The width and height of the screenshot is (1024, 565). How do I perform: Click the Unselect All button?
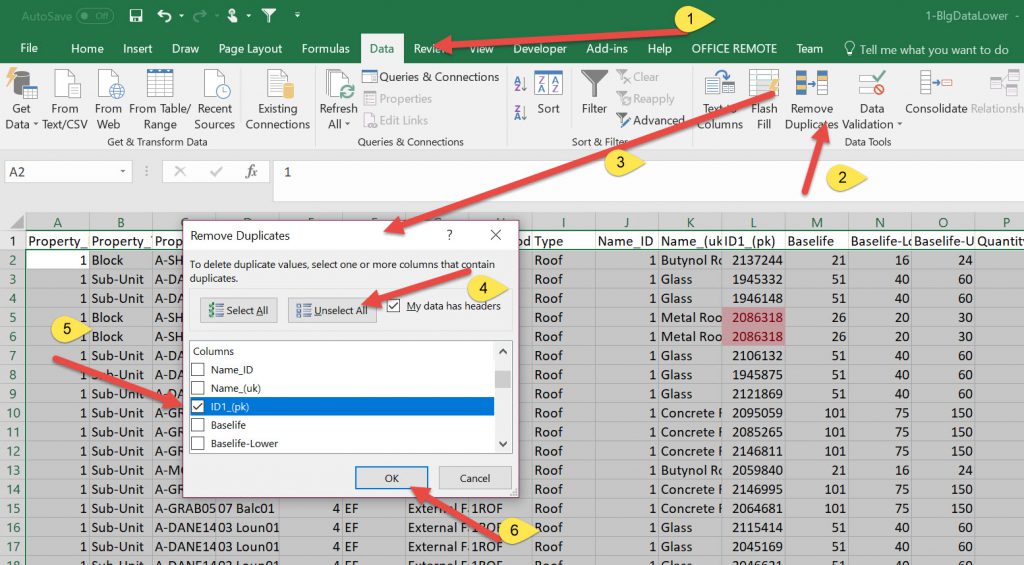point(332,310)
